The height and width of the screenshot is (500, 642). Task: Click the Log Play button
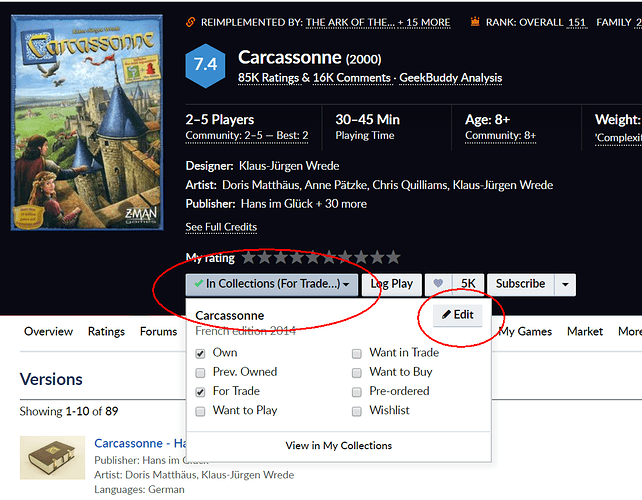pos(392,284)
